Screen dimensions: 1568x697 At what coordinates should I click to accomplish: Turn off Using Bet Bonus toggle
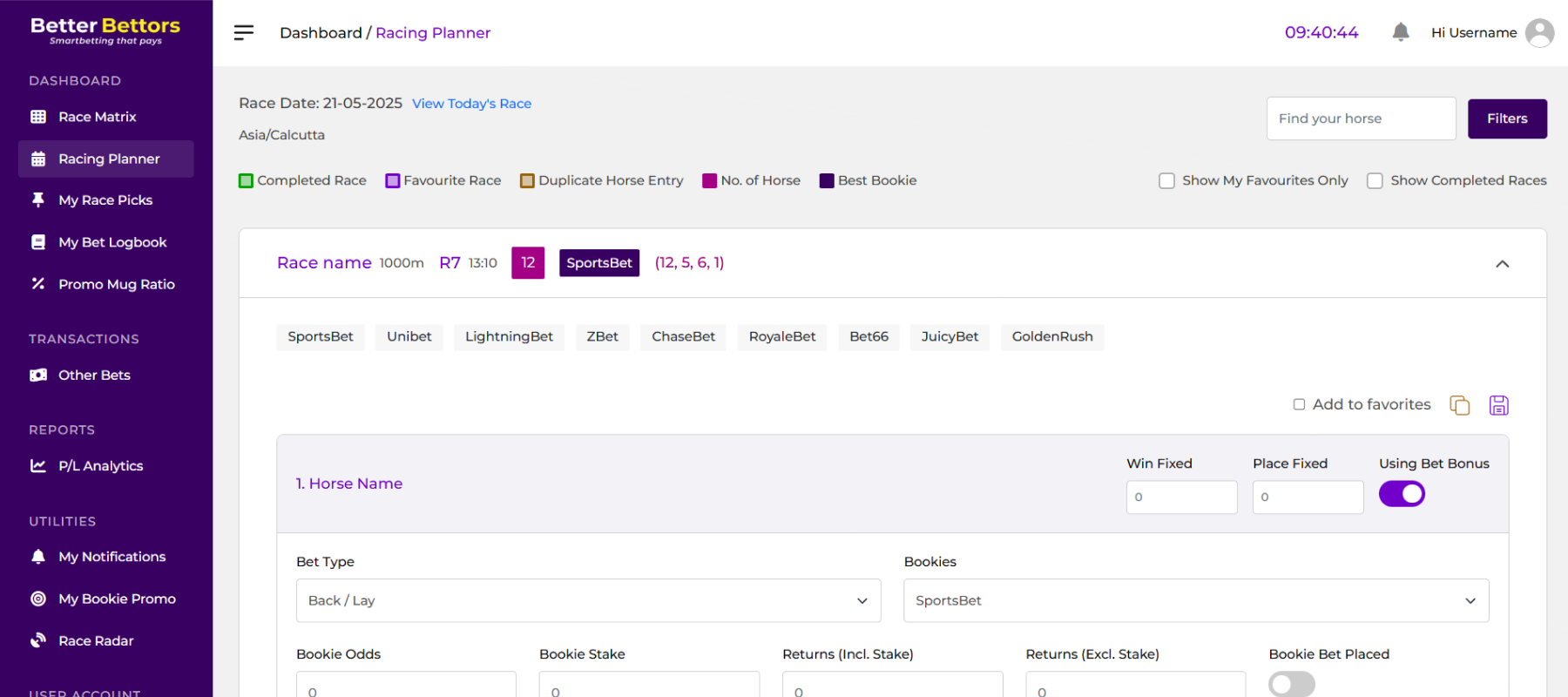tap(1402, 494)
